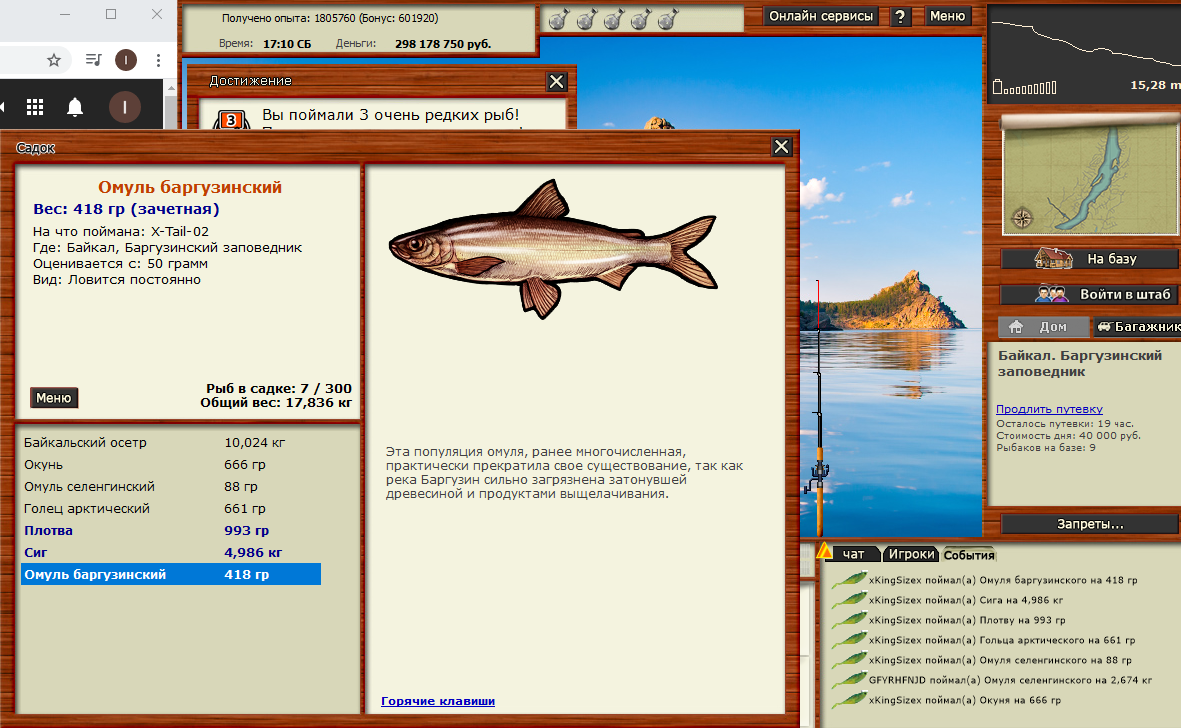The width and height of the screenshot is (1181, 728).
Task: Switch to the чат tab
Action: point(854,554)
